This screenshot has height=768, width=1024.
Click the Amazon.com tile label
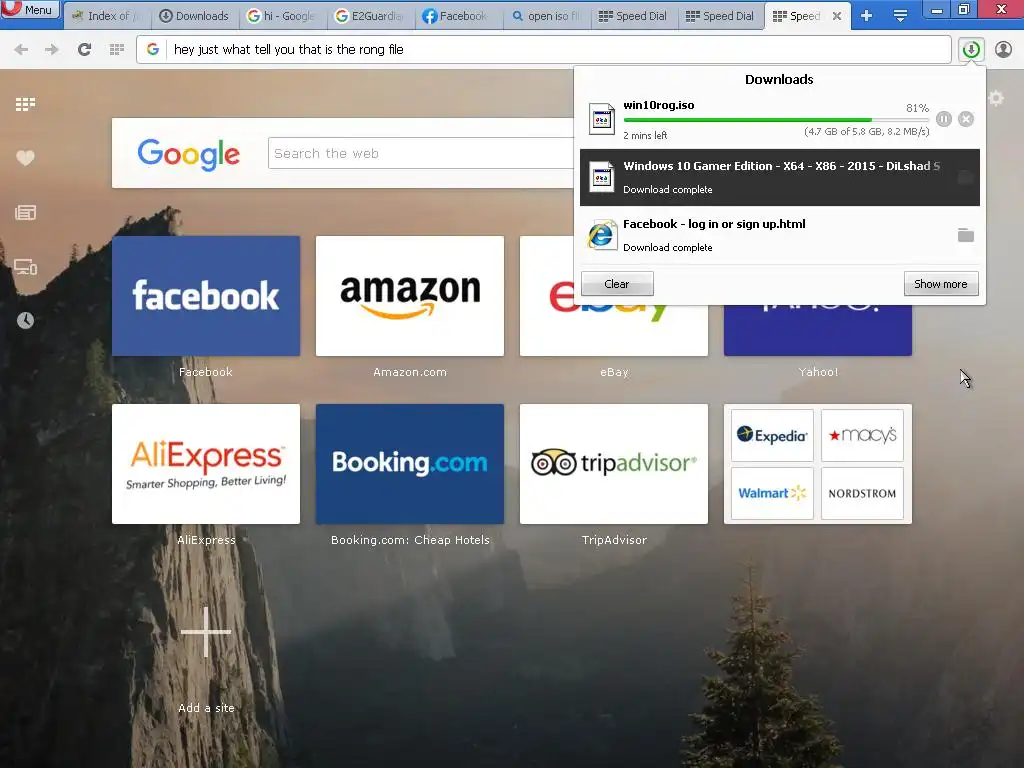[x=410, y=372]
